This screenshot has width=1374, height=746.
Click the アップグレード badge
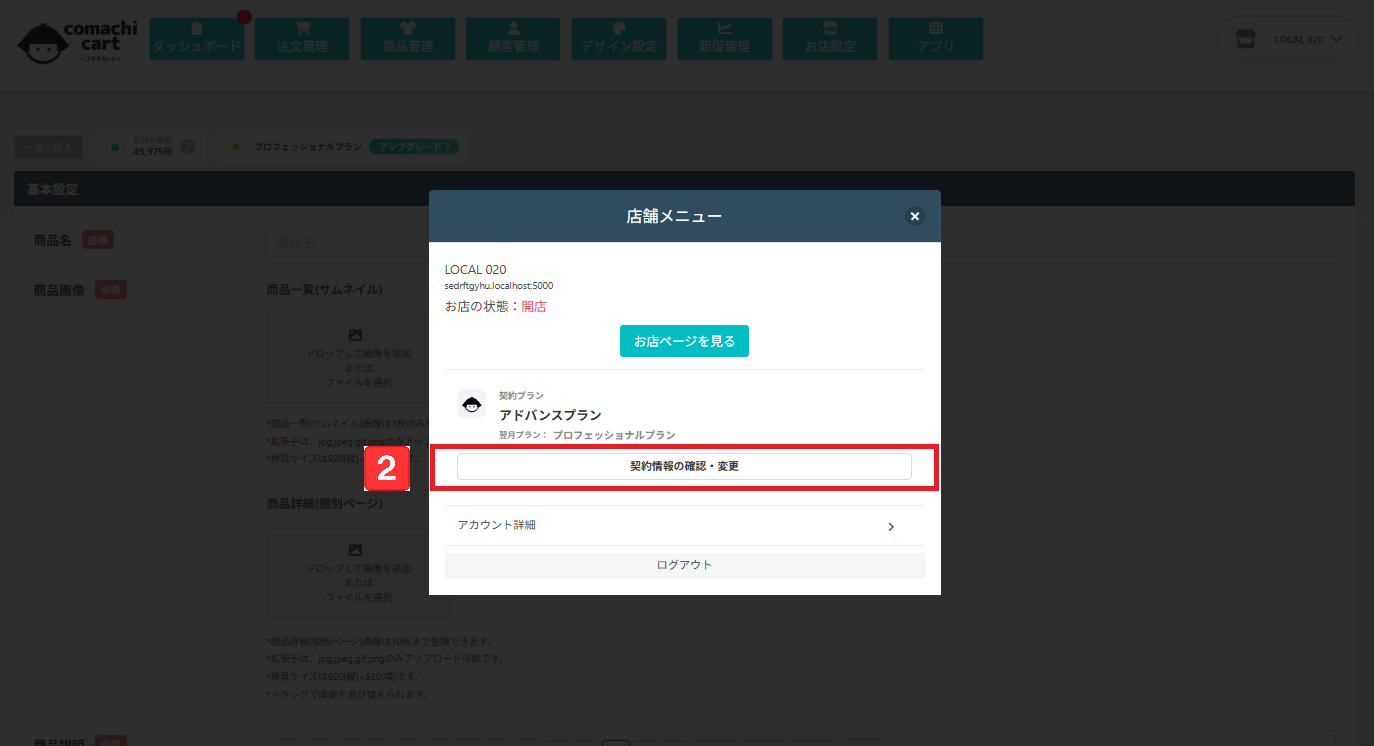coord(413,147)
